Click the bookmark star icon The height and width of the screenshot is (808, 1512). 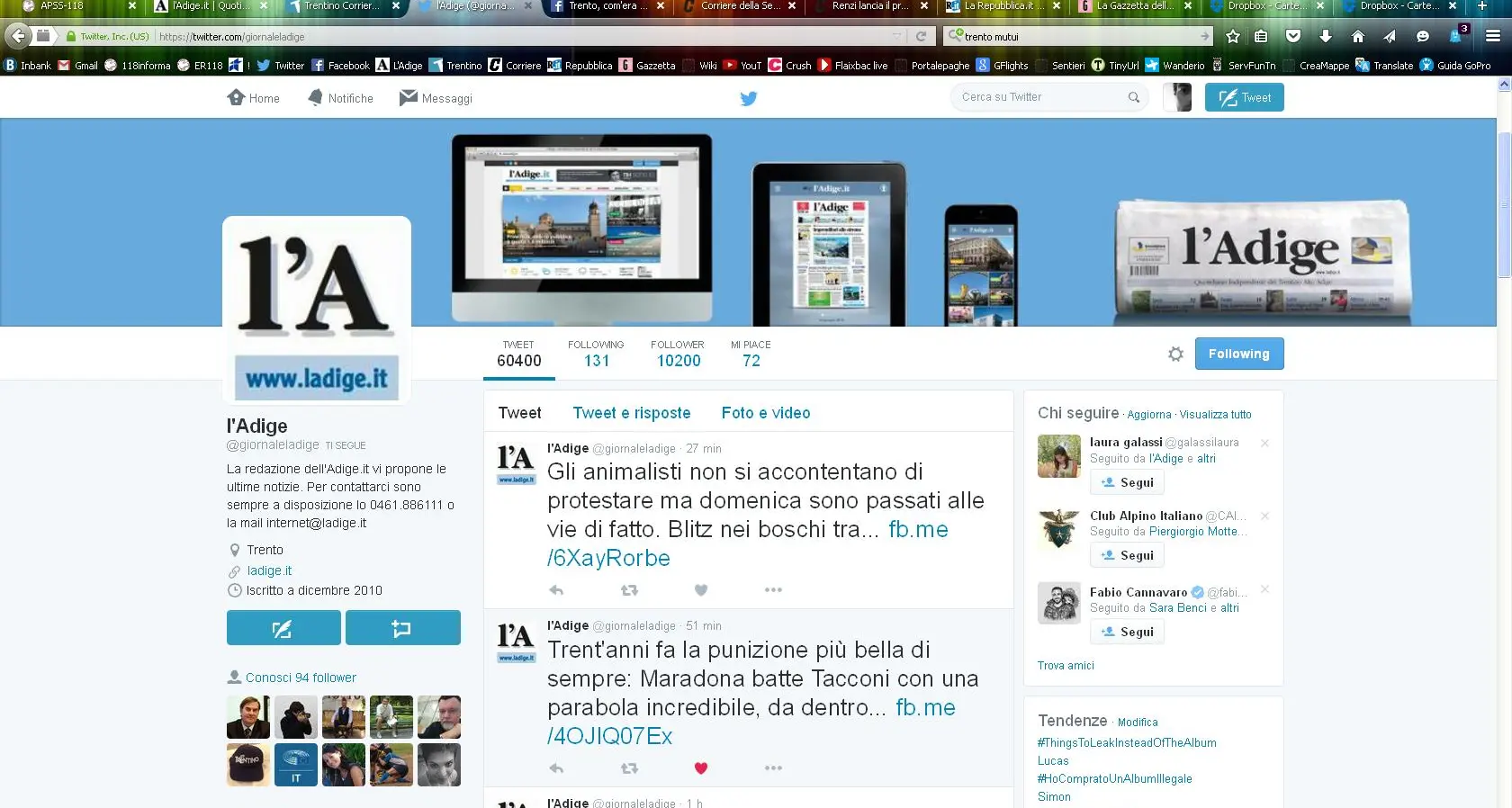[x=1233, y=36]
